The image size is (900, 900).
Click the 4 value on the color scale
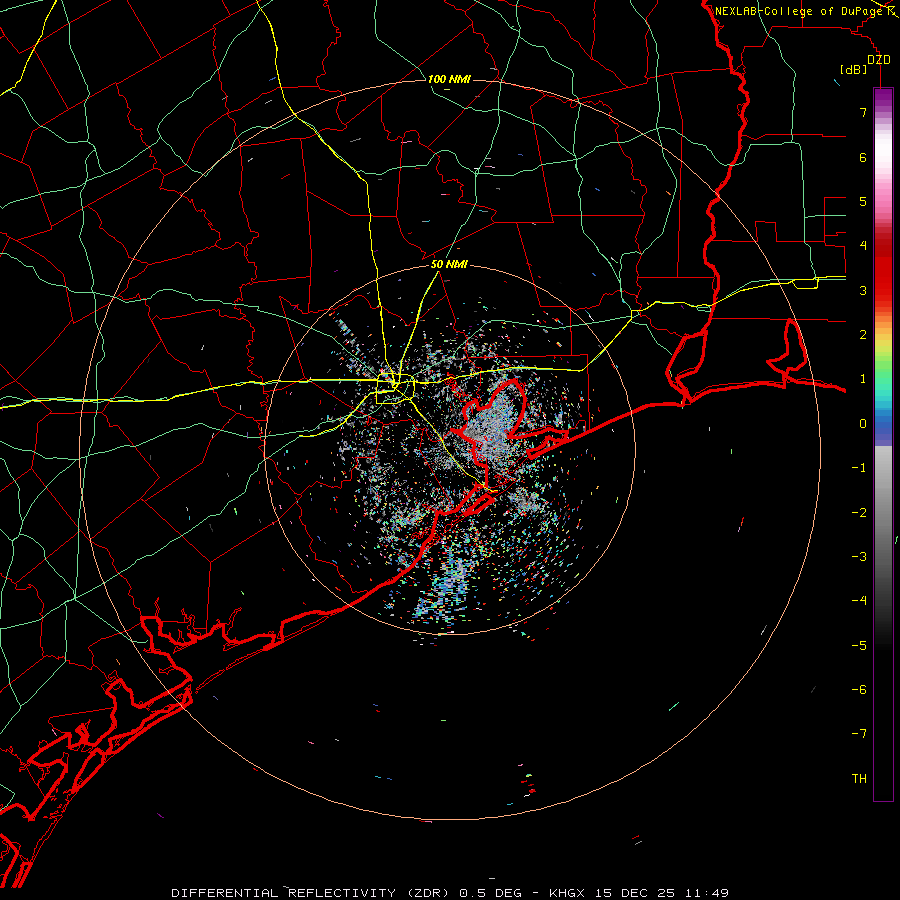pyautogui.click(x=863, y=246)
